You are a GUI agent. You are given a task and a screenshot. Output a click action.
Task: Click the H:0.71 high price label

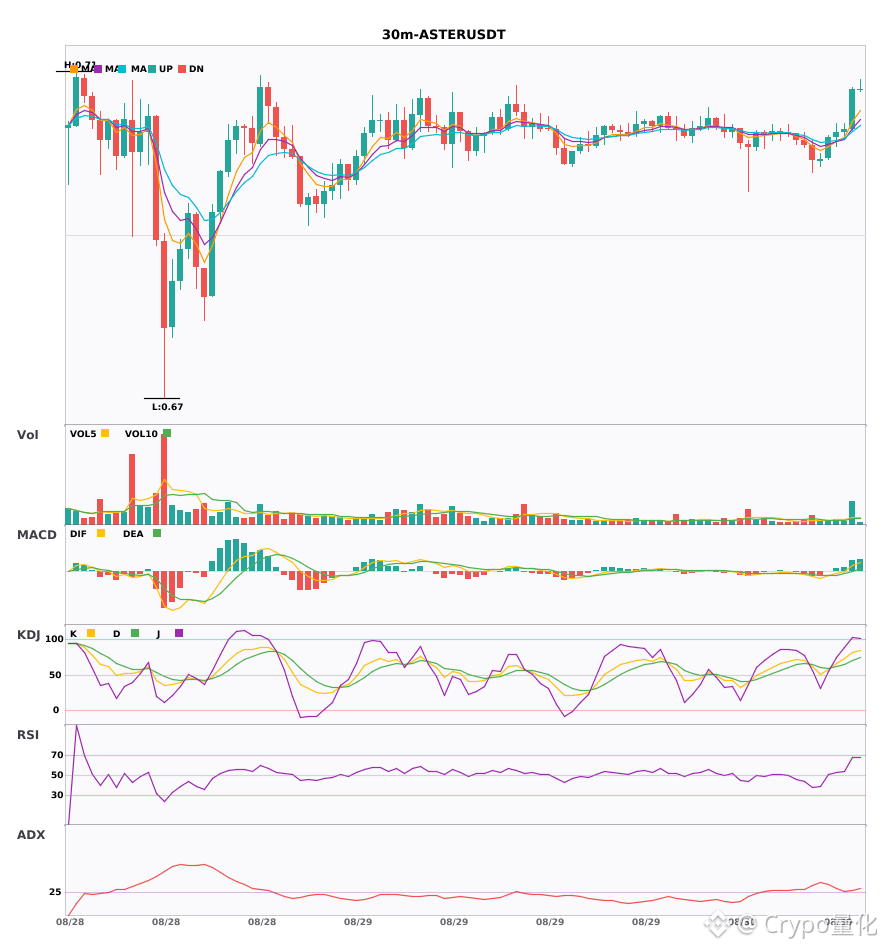(80, 65)
